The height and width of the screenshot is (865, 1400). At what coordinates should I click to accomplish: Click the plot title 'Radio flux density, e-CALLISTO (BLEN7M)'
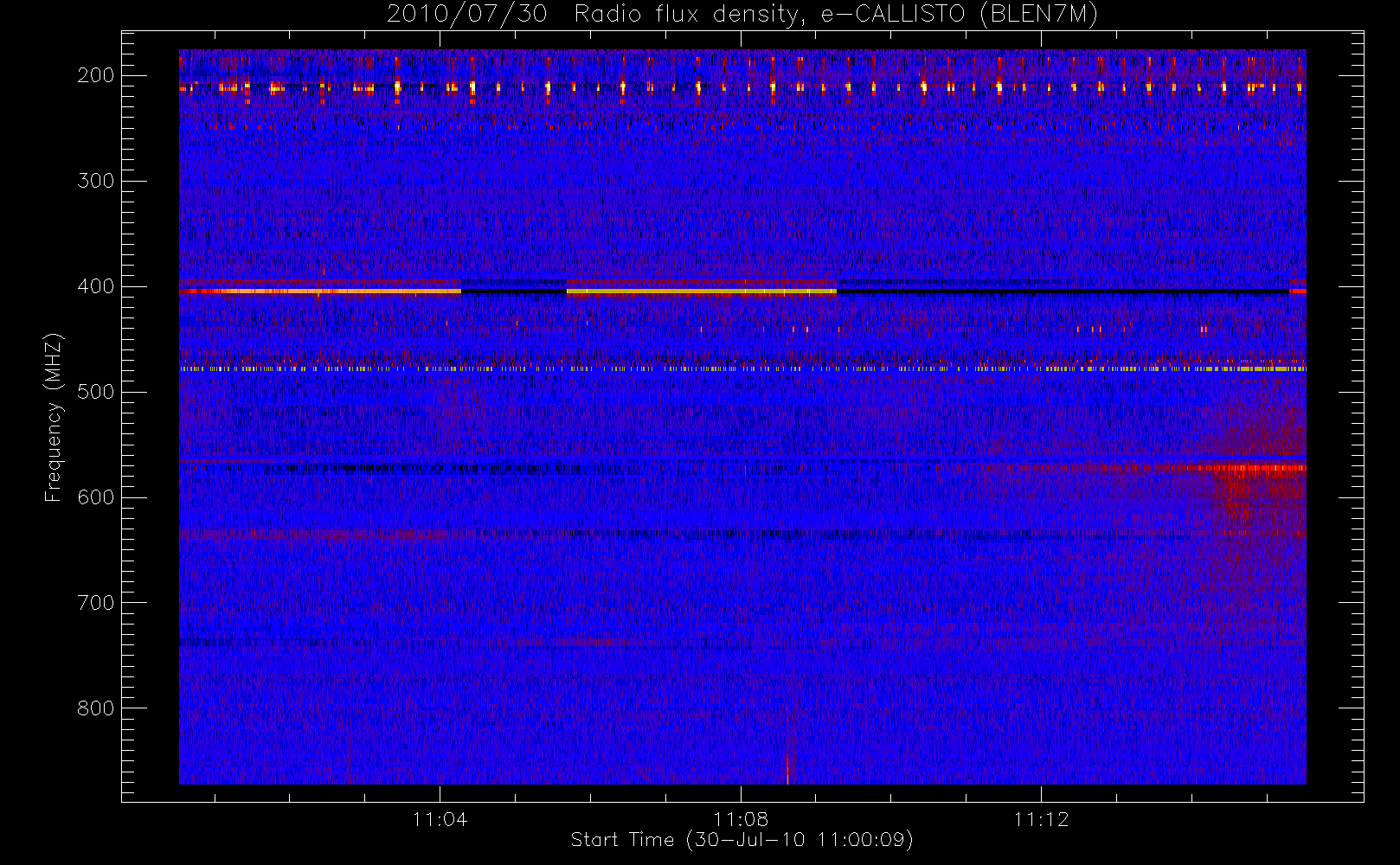tap(836, 15)
